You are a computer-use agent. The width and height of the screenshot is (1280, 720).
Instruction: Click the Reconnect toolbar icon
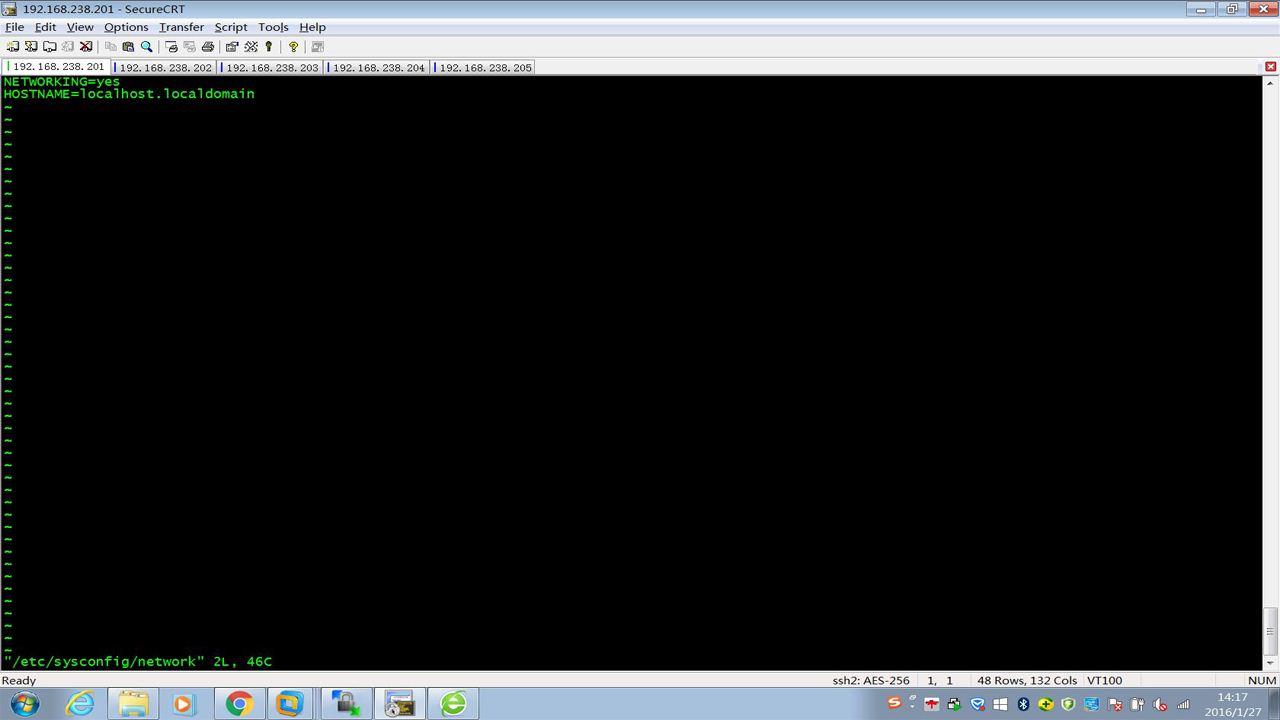pyautogui.click(x=67, y=47)
